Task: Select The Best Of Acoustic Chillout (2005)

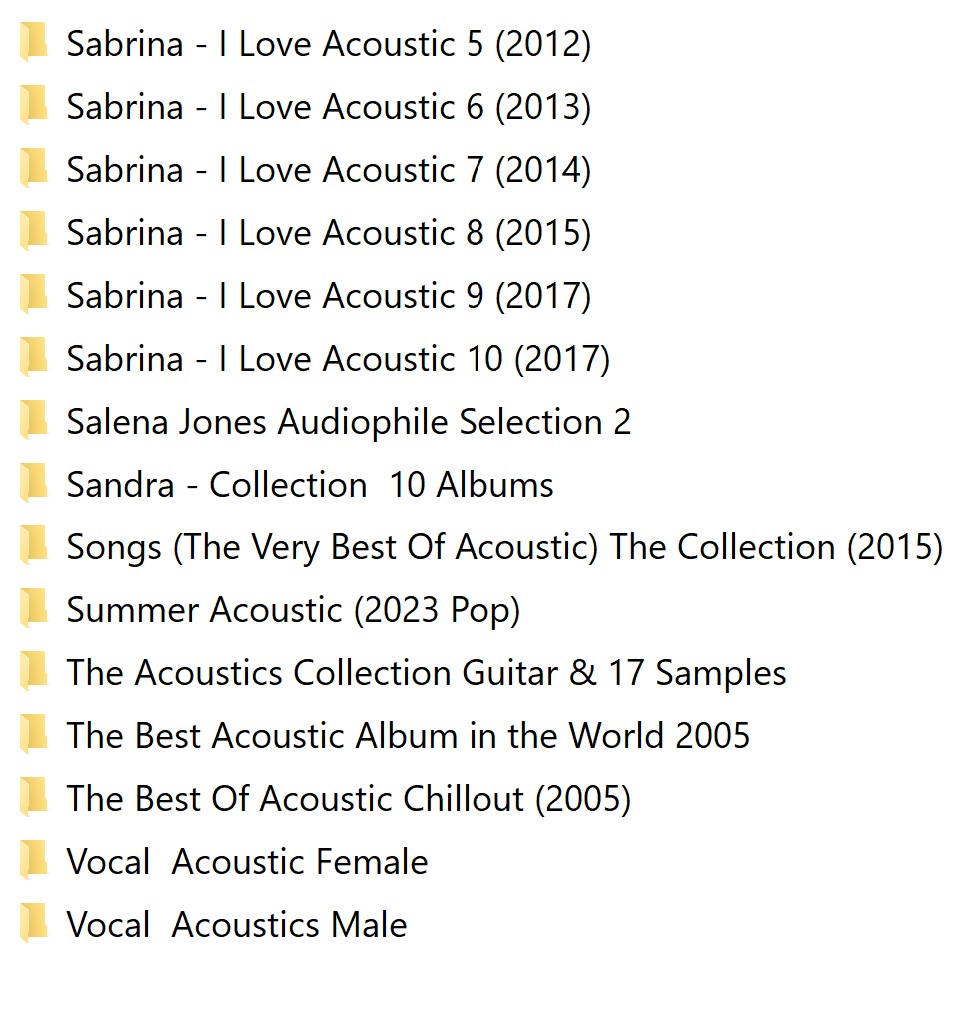Action: (x=348, y=798)
